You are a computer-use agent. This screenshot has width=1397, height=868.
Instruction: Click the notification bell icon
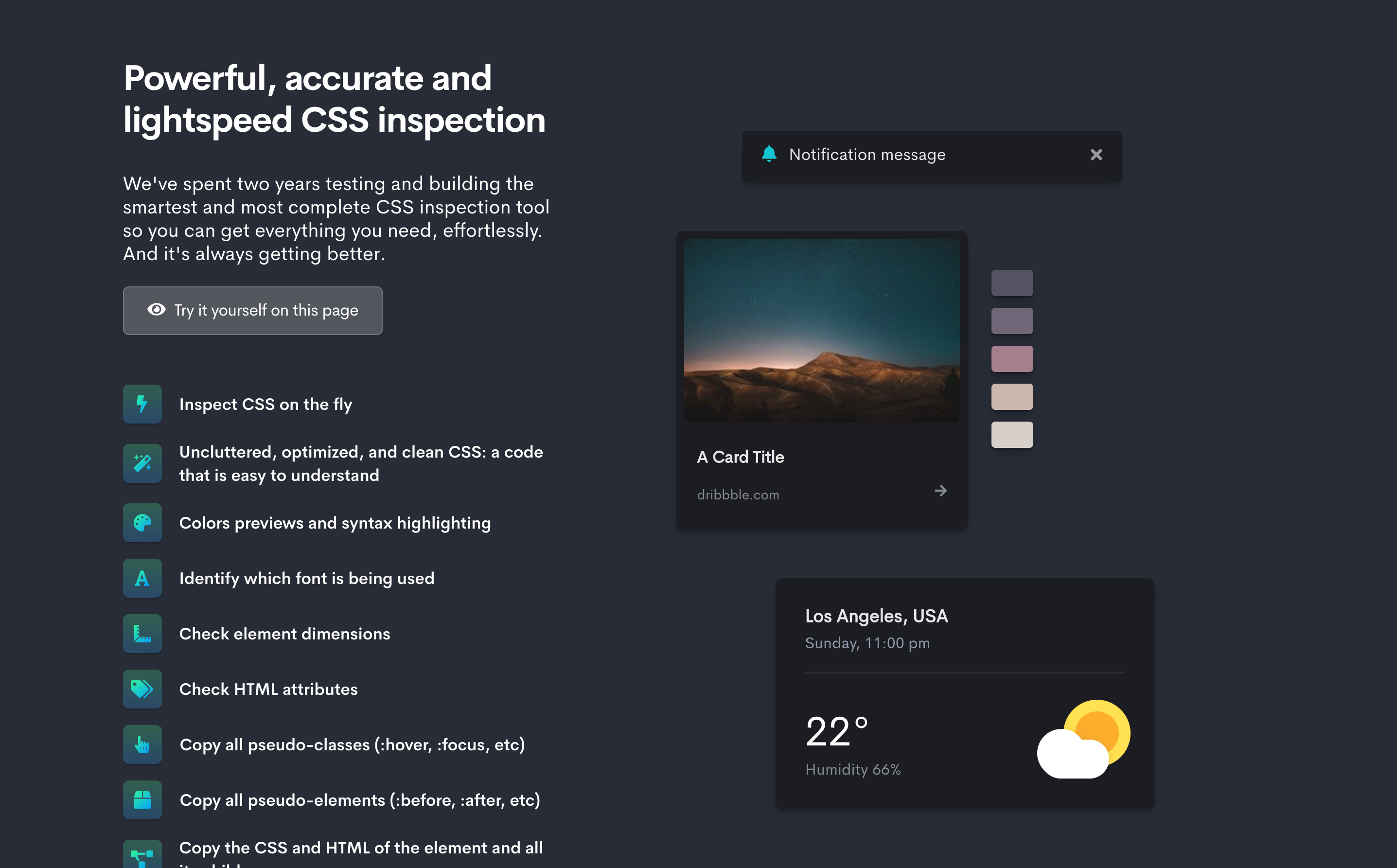point(768,154)
